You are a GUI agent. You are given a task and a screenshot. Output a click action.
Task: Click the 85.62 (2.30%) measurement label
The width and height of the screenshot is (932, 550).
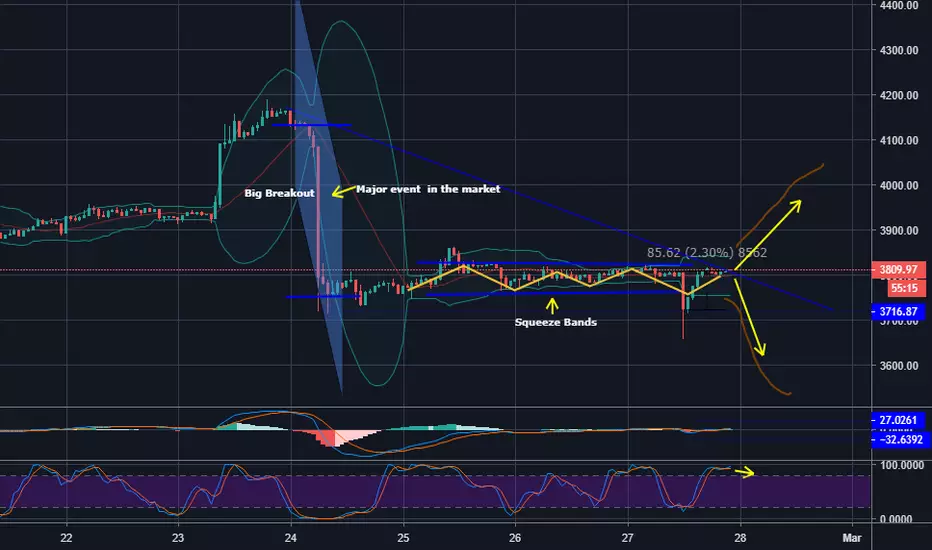tap(706, 253)
